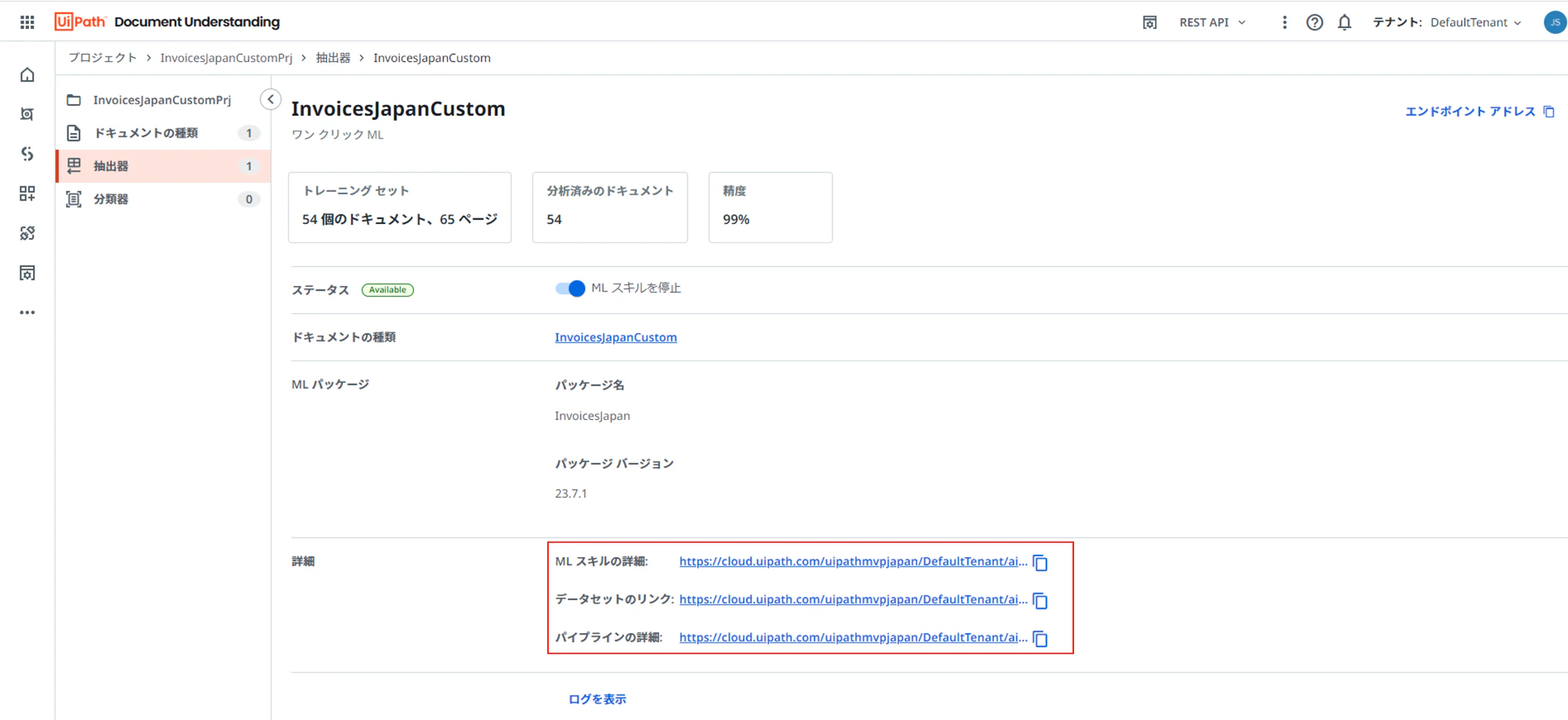Copy the ML スキルの詳細 URL
Screen dimensions: 1568x720
pyautogui.click(x=1040, y=563)
